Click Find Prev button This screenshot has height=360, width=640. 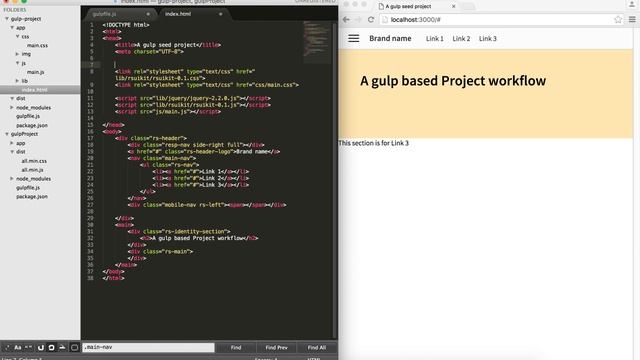(x=276, y=347)
